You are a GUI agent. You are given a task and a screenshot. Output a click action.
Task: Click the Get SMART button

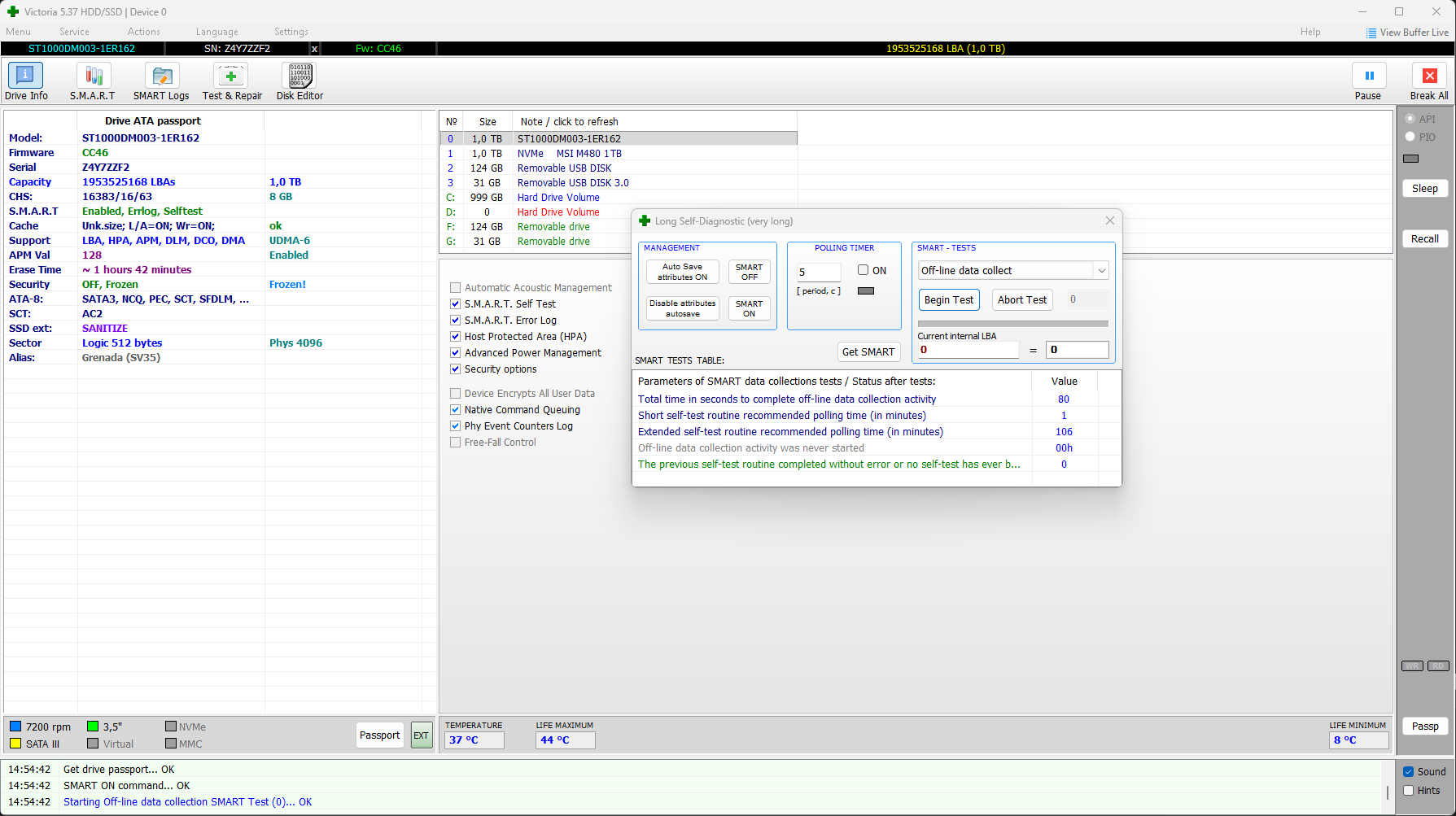868,351
